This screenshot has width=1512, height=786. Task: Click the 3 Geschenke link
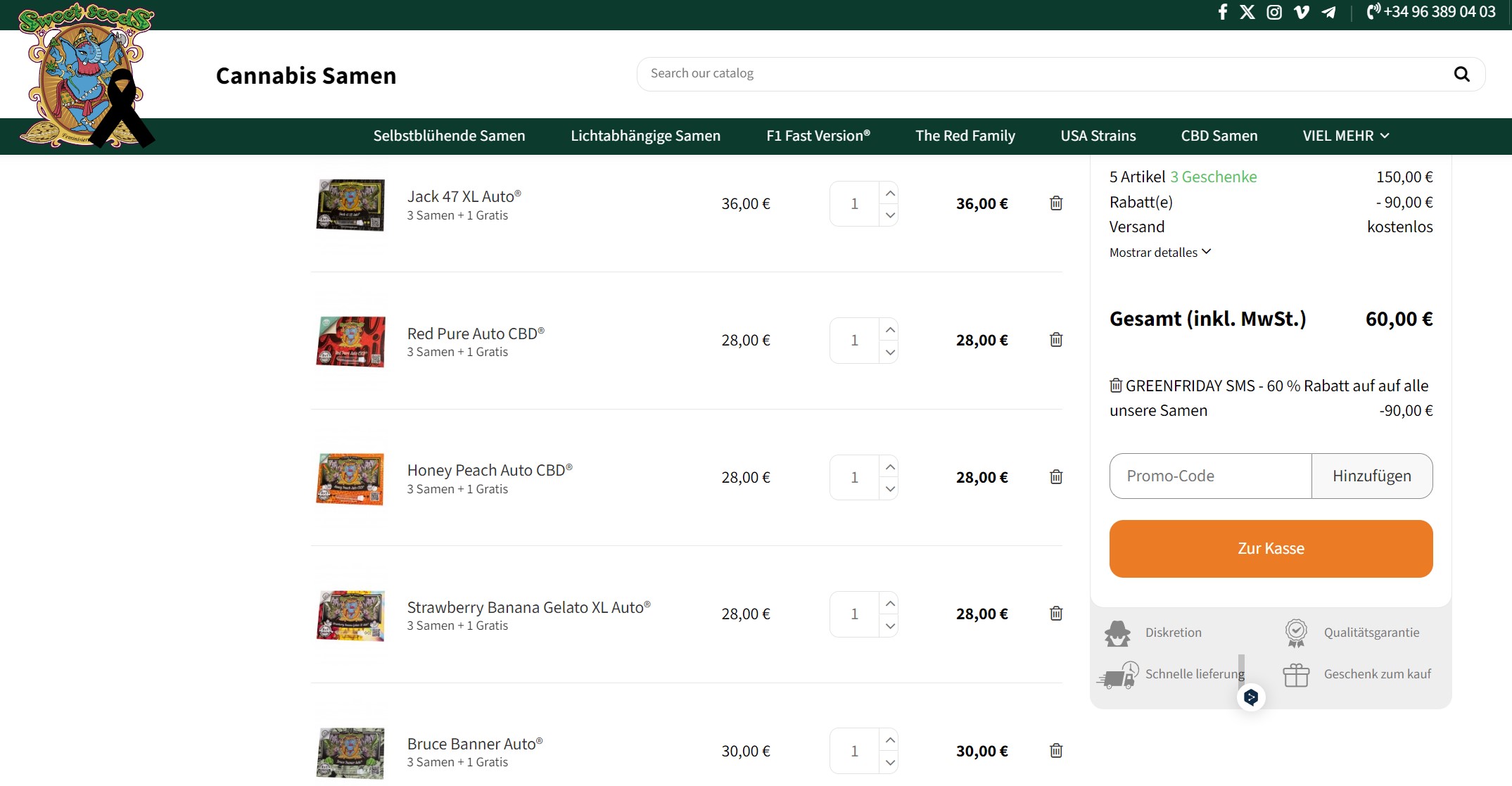tap(1214, 177)
